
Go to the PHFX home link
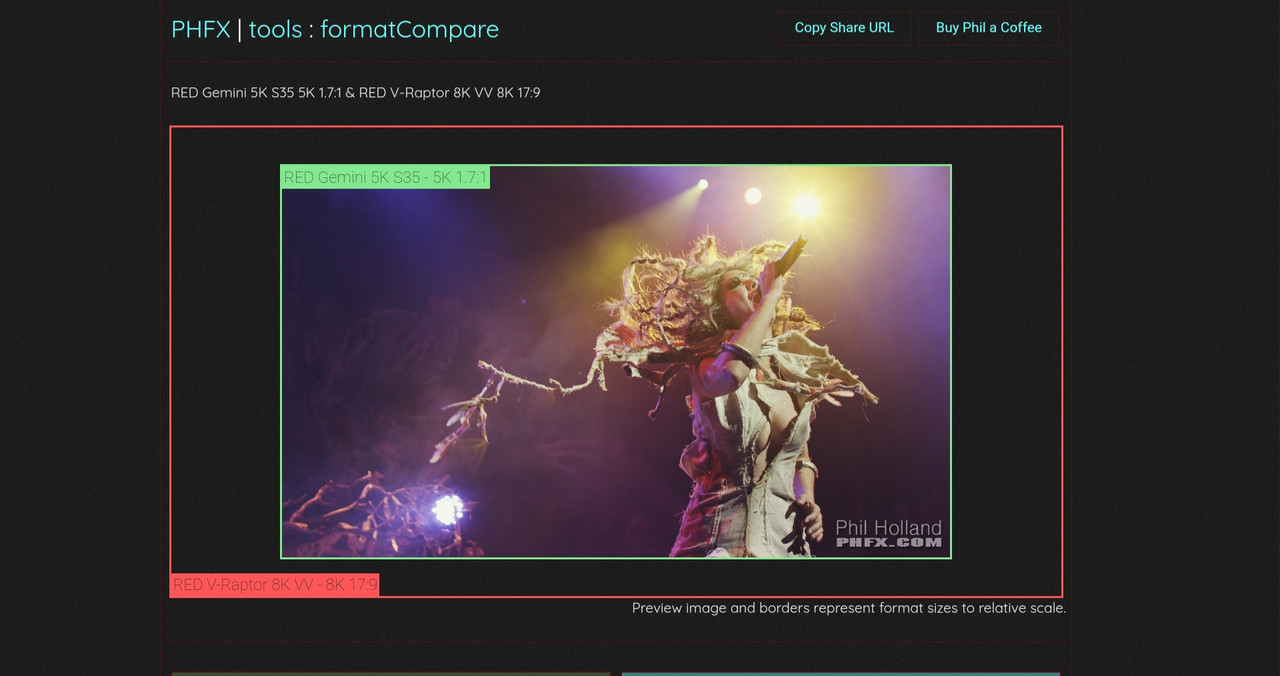pyautogui.click(x=201, y=29)
